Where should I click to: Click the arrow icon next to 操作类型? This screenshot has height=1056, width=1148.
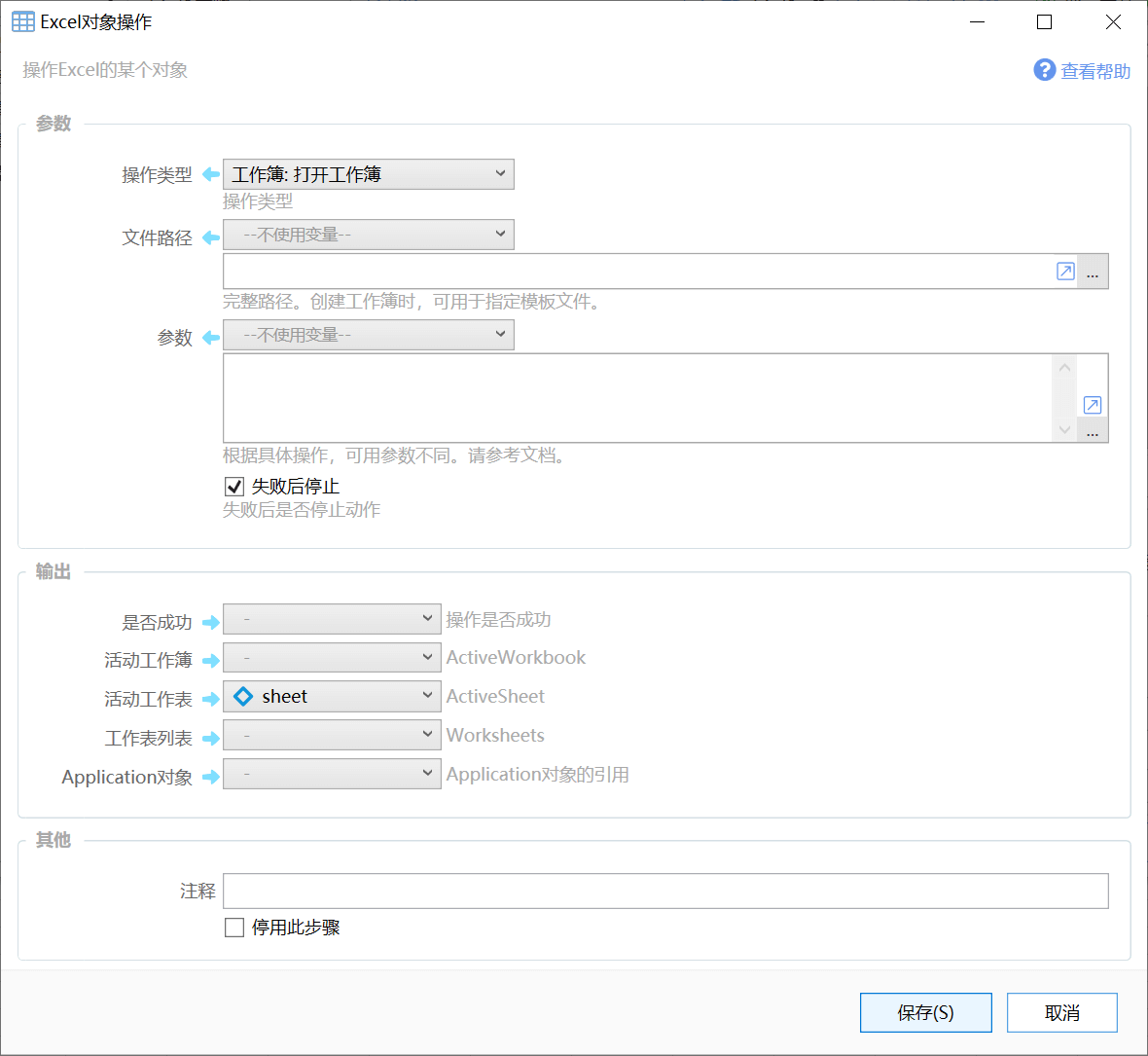(211, 174)
